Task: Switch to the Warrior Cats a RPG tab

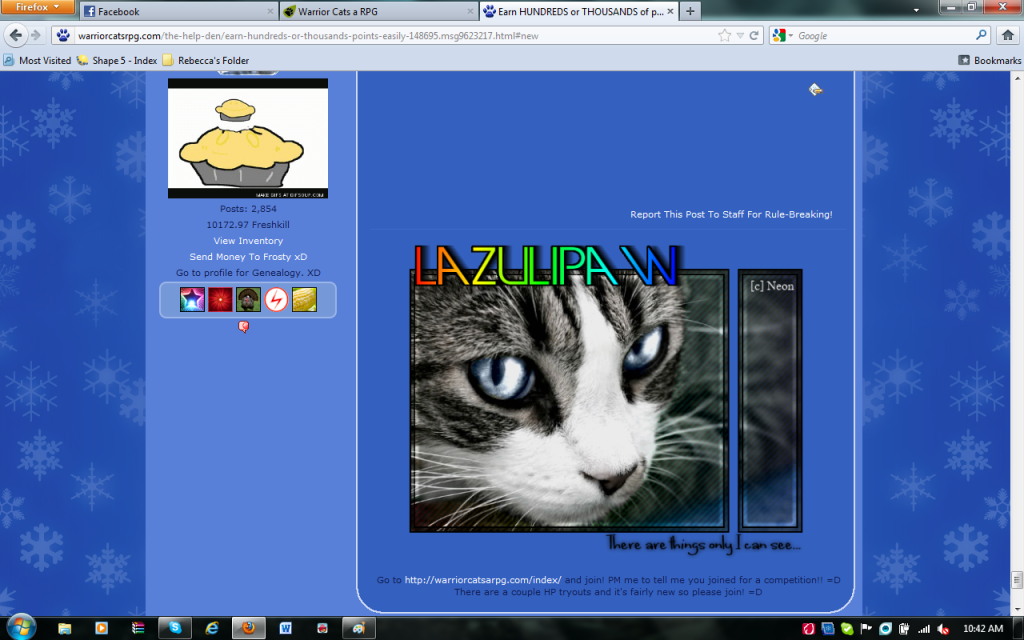Action: pyautogui.click(x=375, y=12)
